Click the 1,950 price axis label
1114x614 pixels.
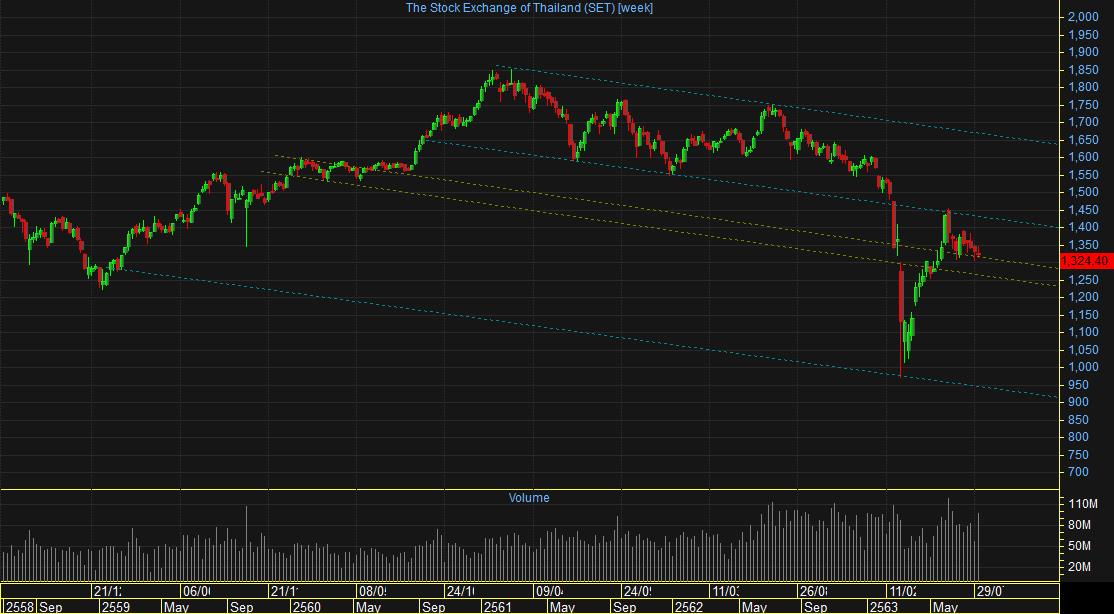pos(1083,35)
